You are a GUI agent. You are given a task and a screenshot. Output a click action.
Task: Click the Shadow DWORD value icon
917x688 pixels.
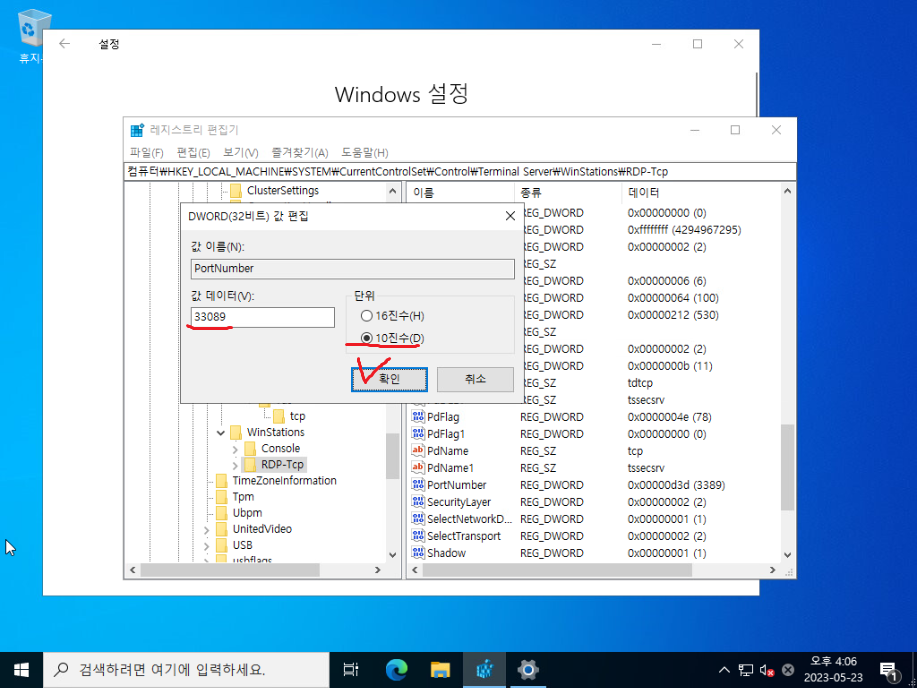[x=418, y=553]
